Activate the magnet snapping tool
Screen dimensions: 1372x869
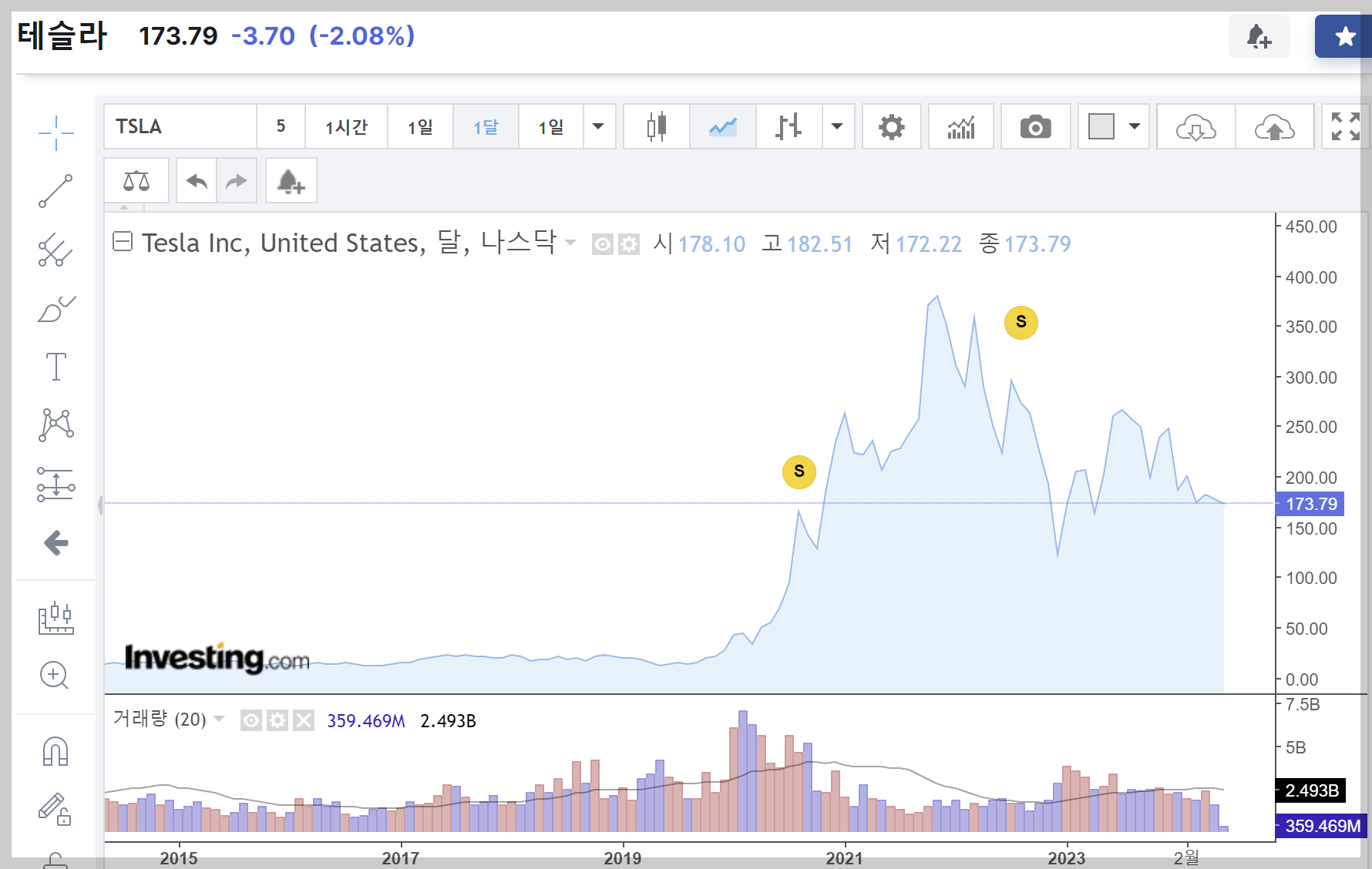tap(55, 750)
